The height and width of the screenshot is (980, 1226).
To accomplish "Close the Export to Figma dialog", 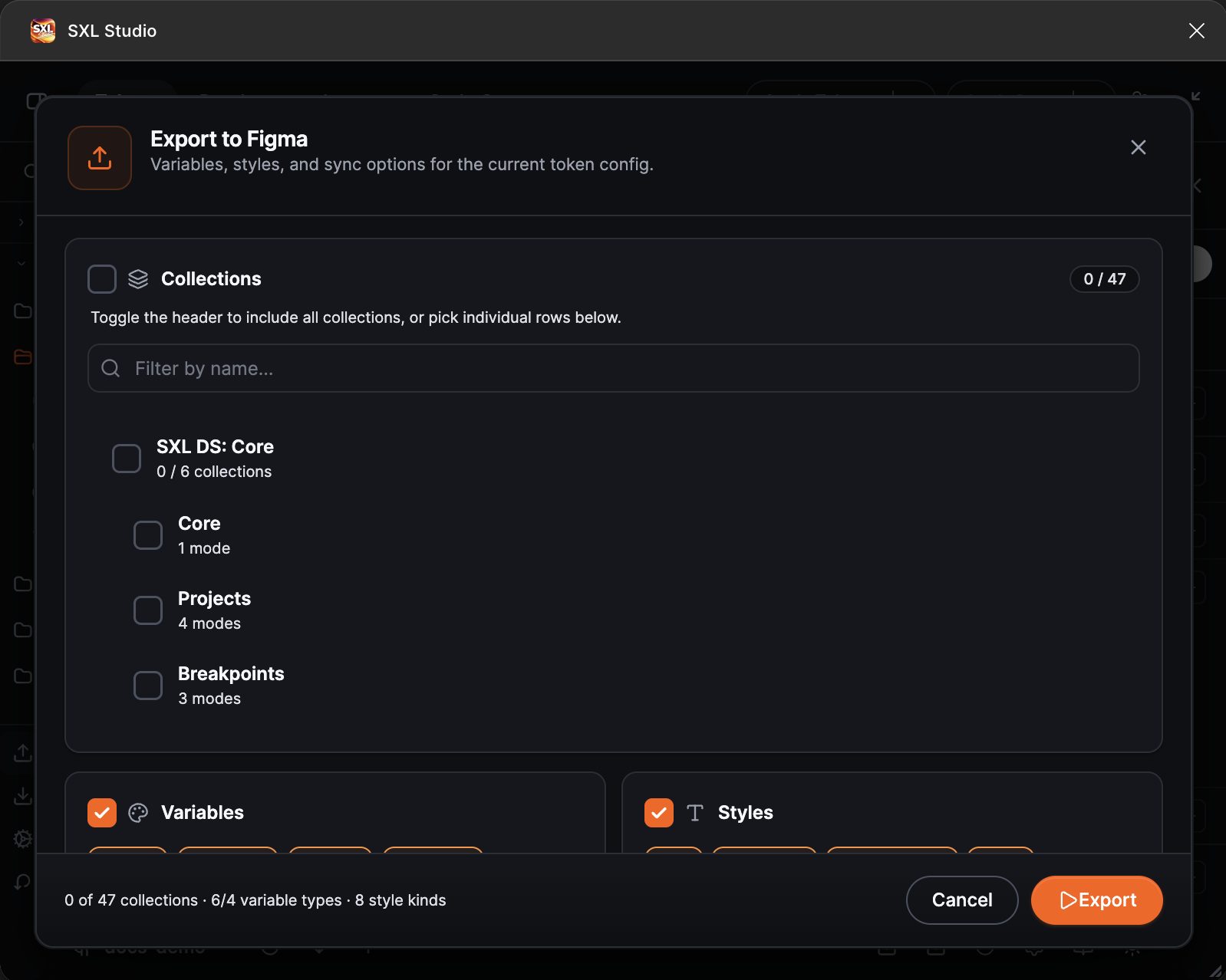I will 1139,147.
